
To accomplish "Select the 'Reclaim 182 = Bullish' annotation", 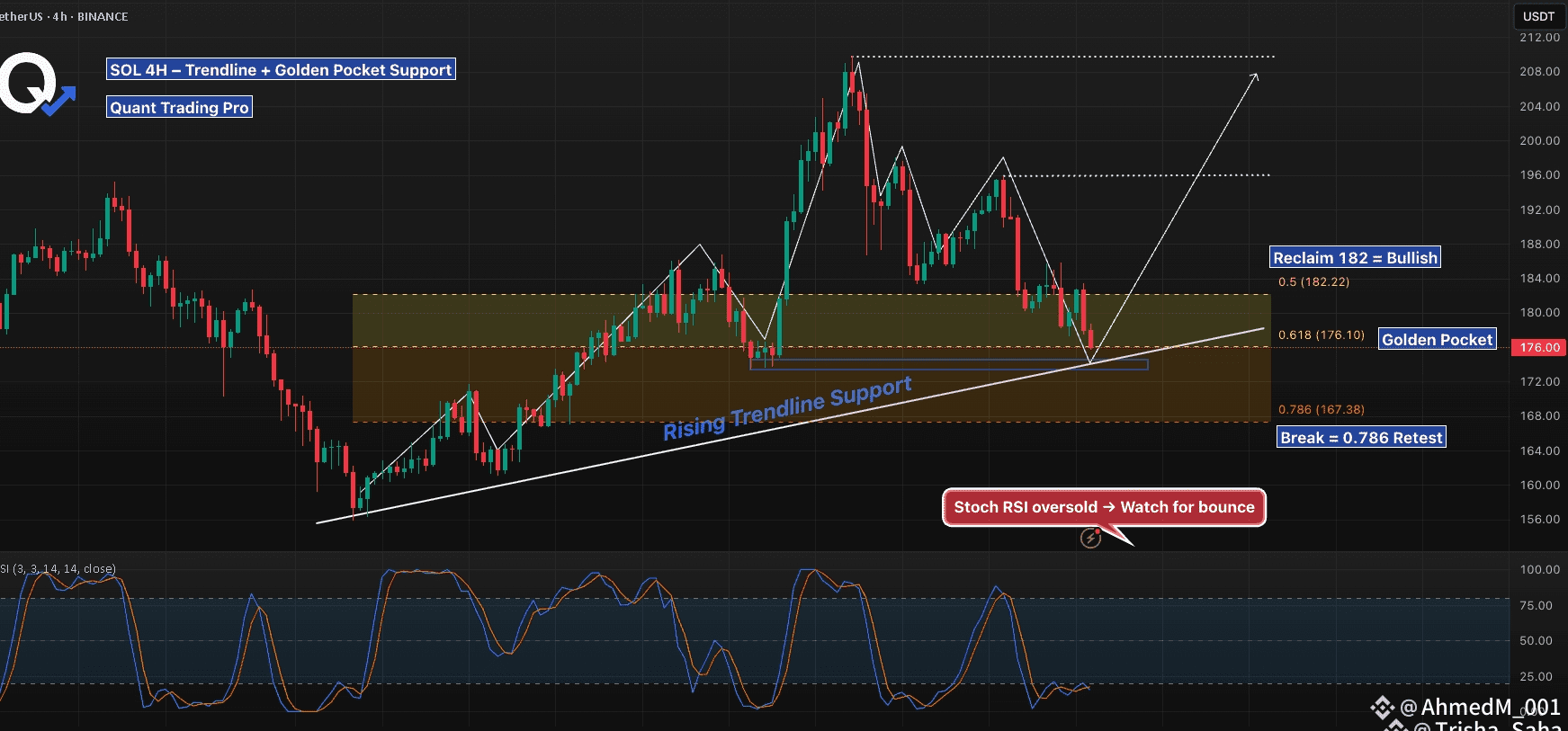I will click(x=1355, y=257).
